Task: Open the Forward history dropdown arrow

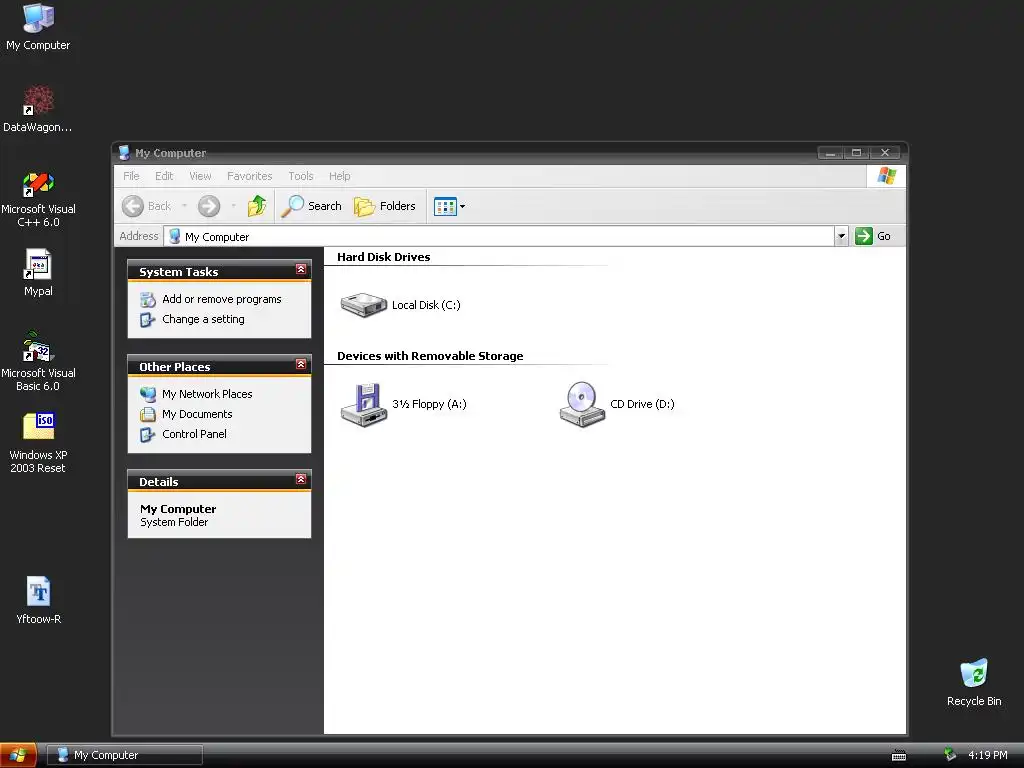Action: coord(233,206)
